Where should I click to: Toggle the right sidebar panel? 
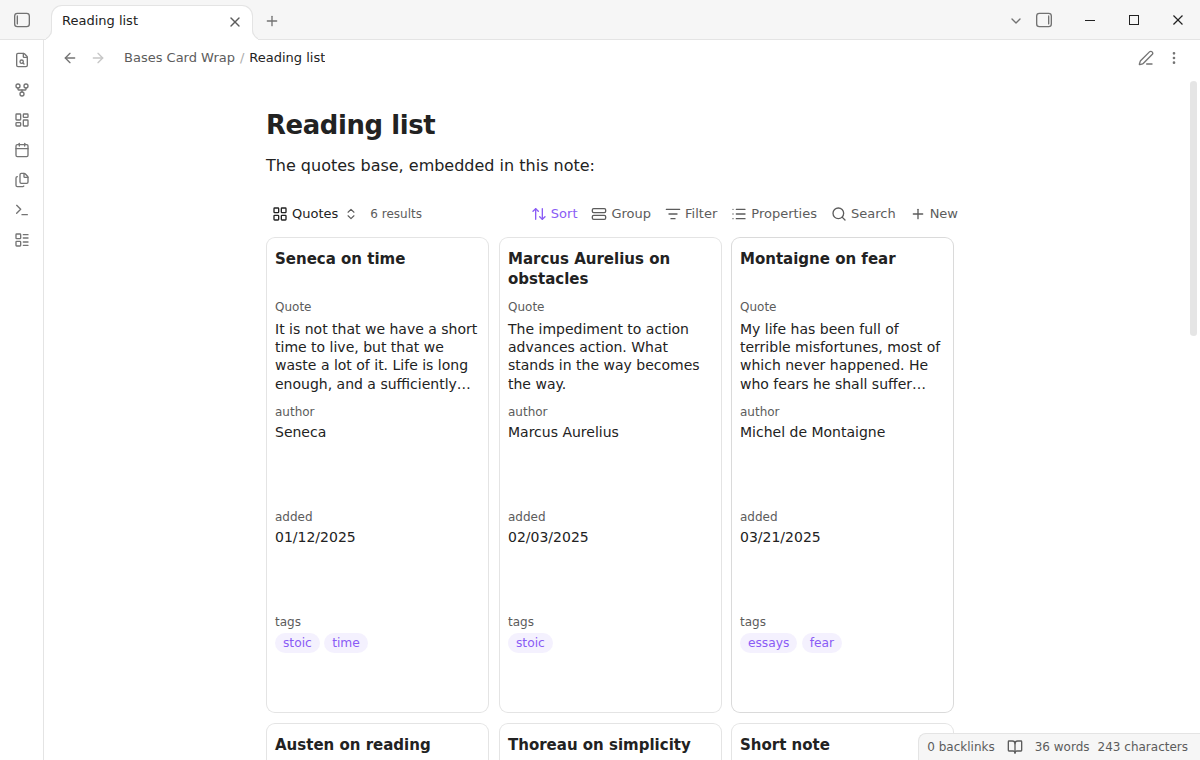pyautogui.click(x=1044, y=20)
